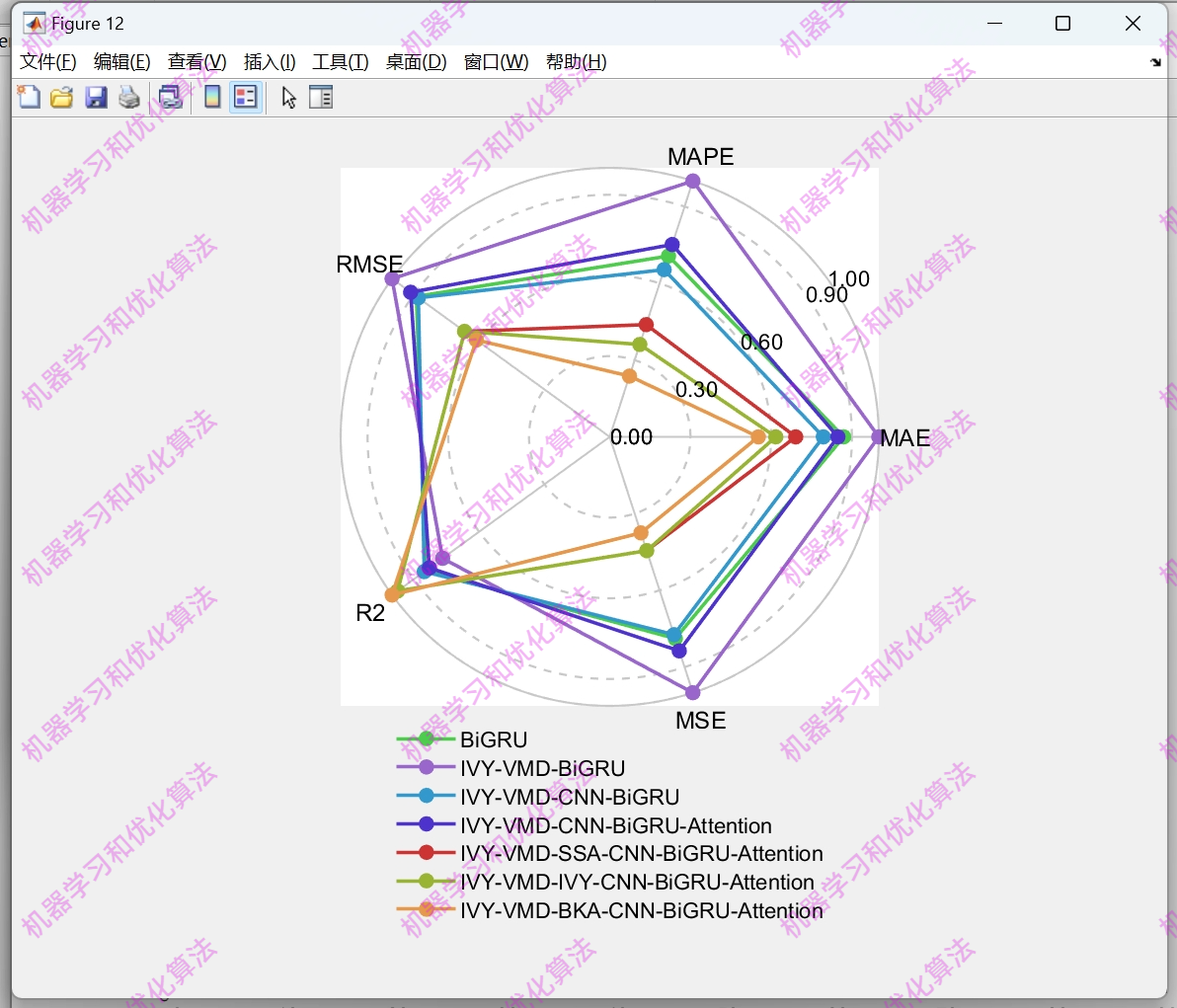Enable plot edit mode with arrow tool

[x=287, y=97]
